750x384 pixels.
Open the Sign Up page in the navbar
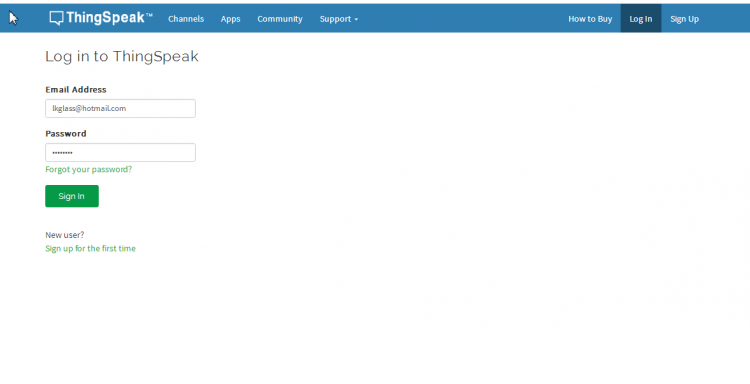click(x=684, y=19)
